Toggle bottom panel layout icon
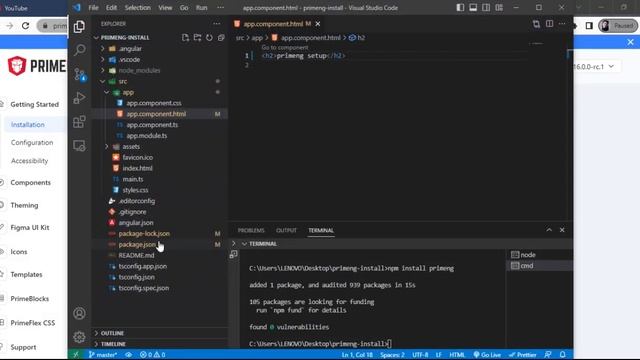 tap(473, 8)
